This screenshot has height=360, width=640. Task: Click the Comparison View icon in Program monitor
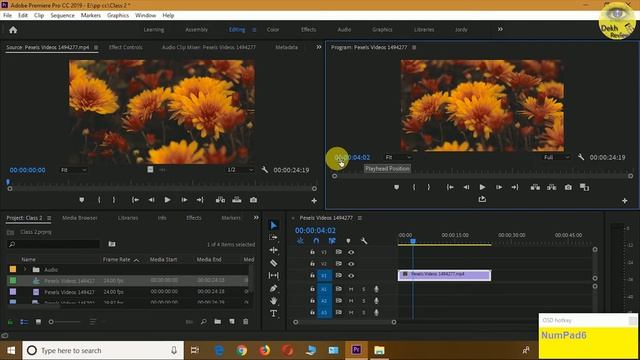click(584, 187)
